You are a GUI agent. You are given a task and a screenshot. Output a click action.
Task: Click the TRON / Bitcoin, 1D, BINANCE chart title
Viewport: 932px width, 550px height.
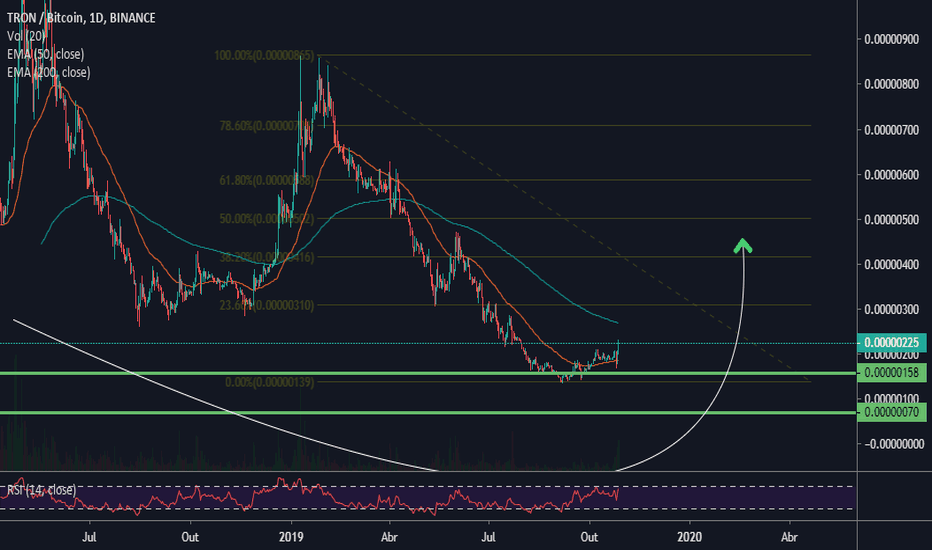pyautogui.click(x=81, y=18)
